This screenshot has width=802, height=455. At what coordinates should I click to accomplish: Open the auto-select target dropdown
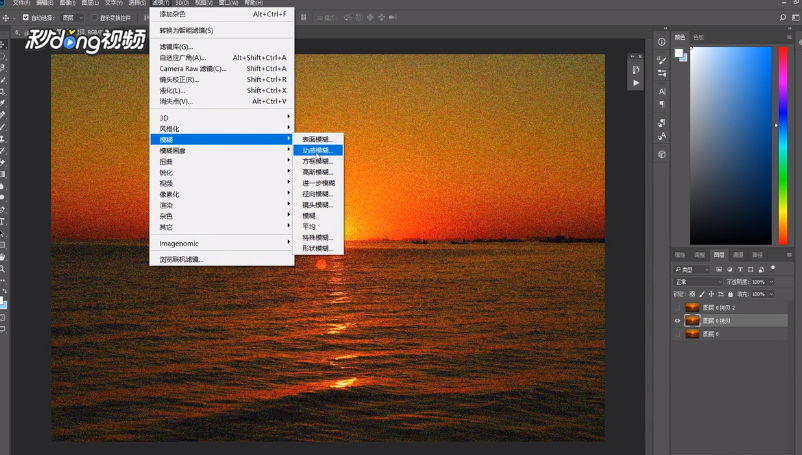[x=72, y=17]
